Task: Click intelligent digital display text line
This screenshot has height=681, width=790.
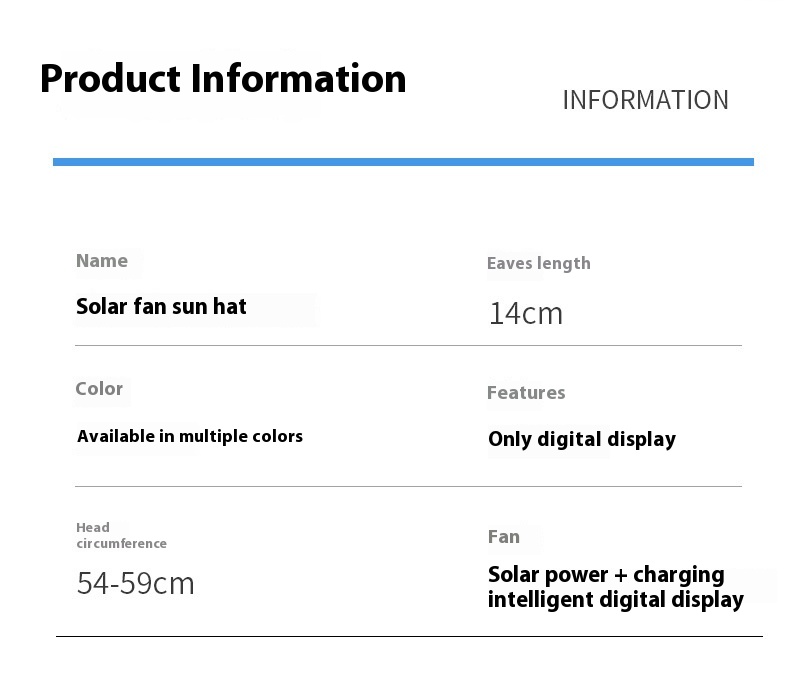Action: (616, 600)
